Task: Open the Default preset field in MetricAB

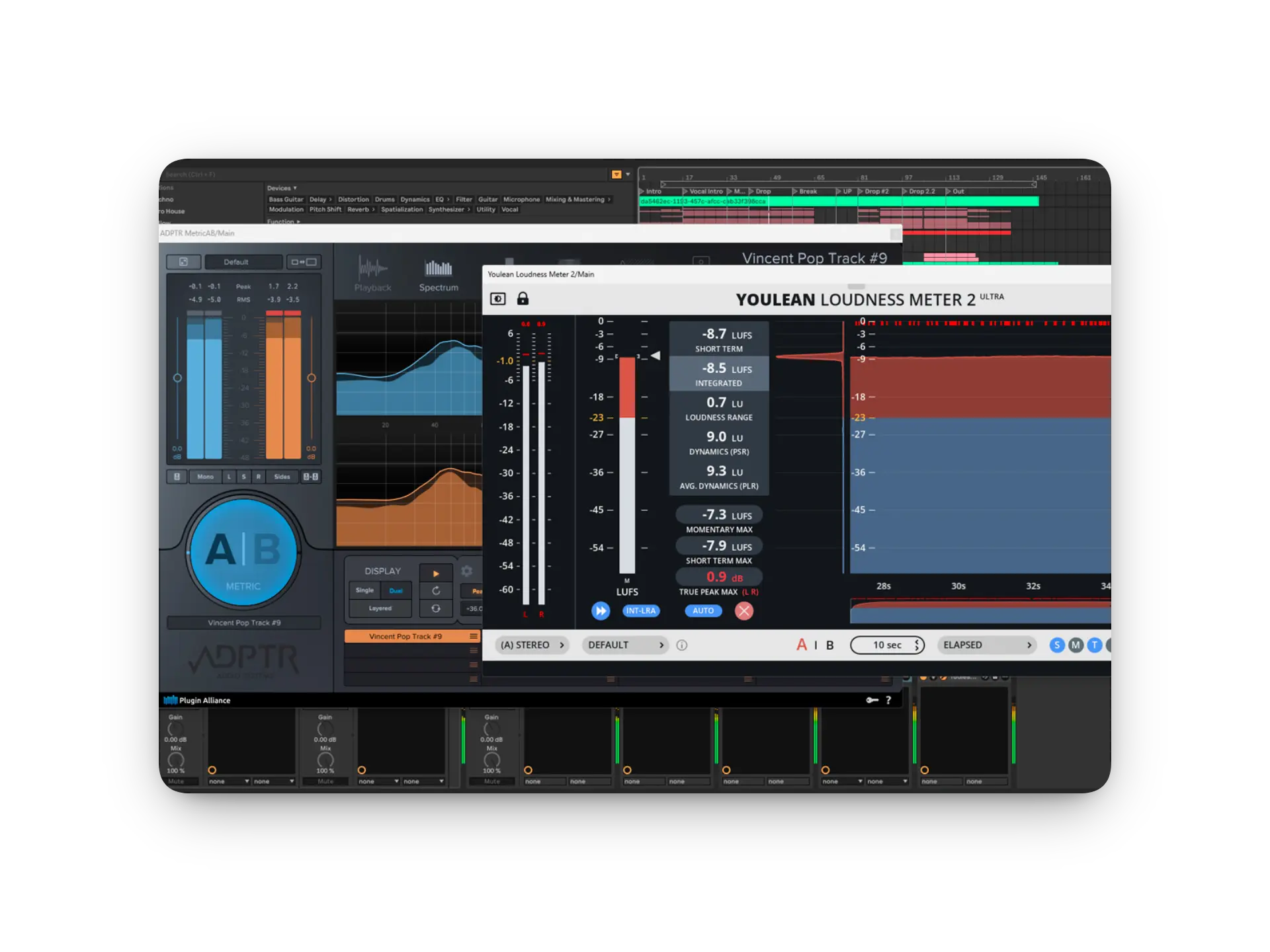Action: [243, 262]
